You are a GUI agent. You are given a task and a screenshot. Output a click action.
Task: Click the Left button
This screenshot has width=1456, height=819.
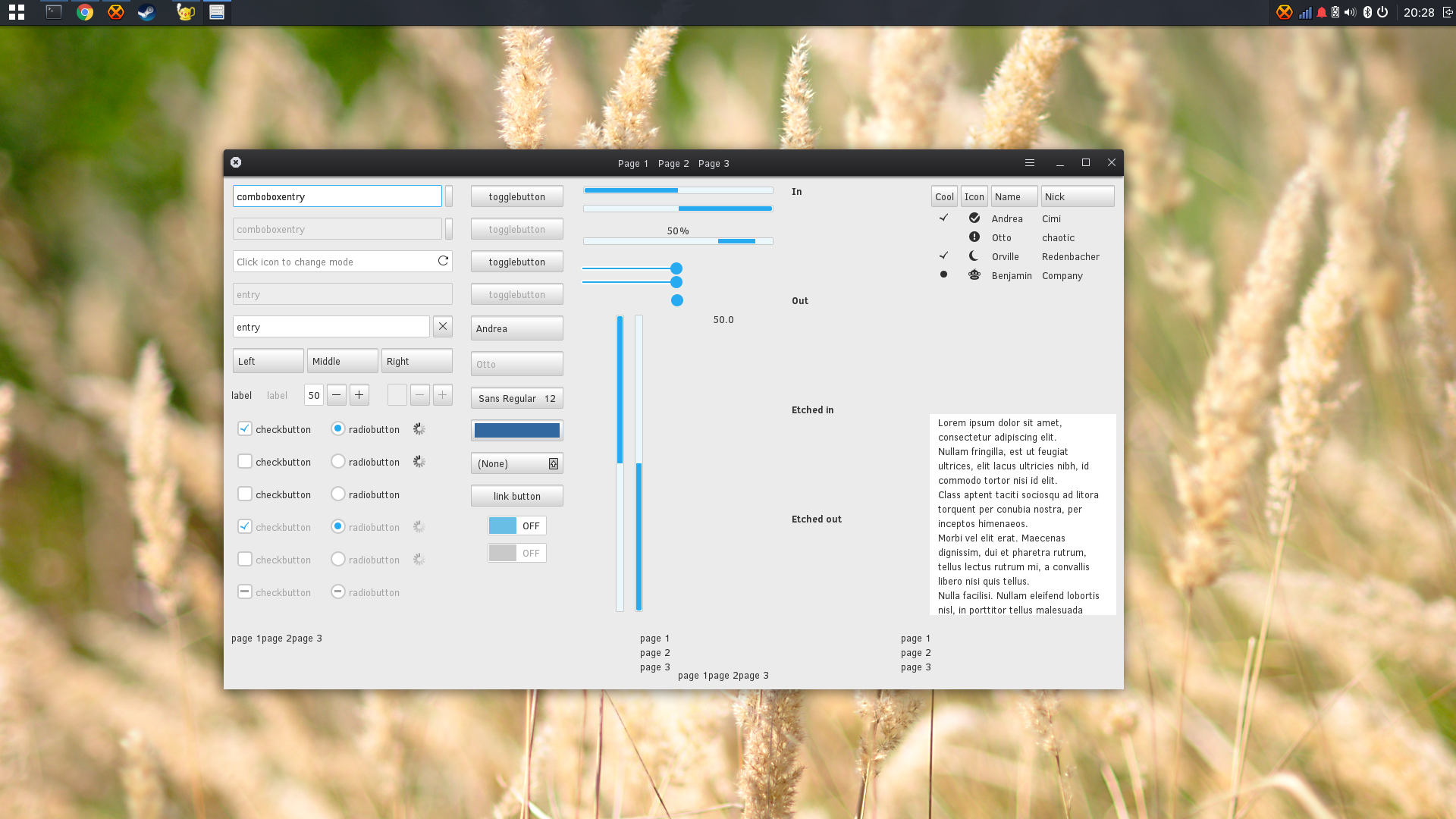coord(268,361)
